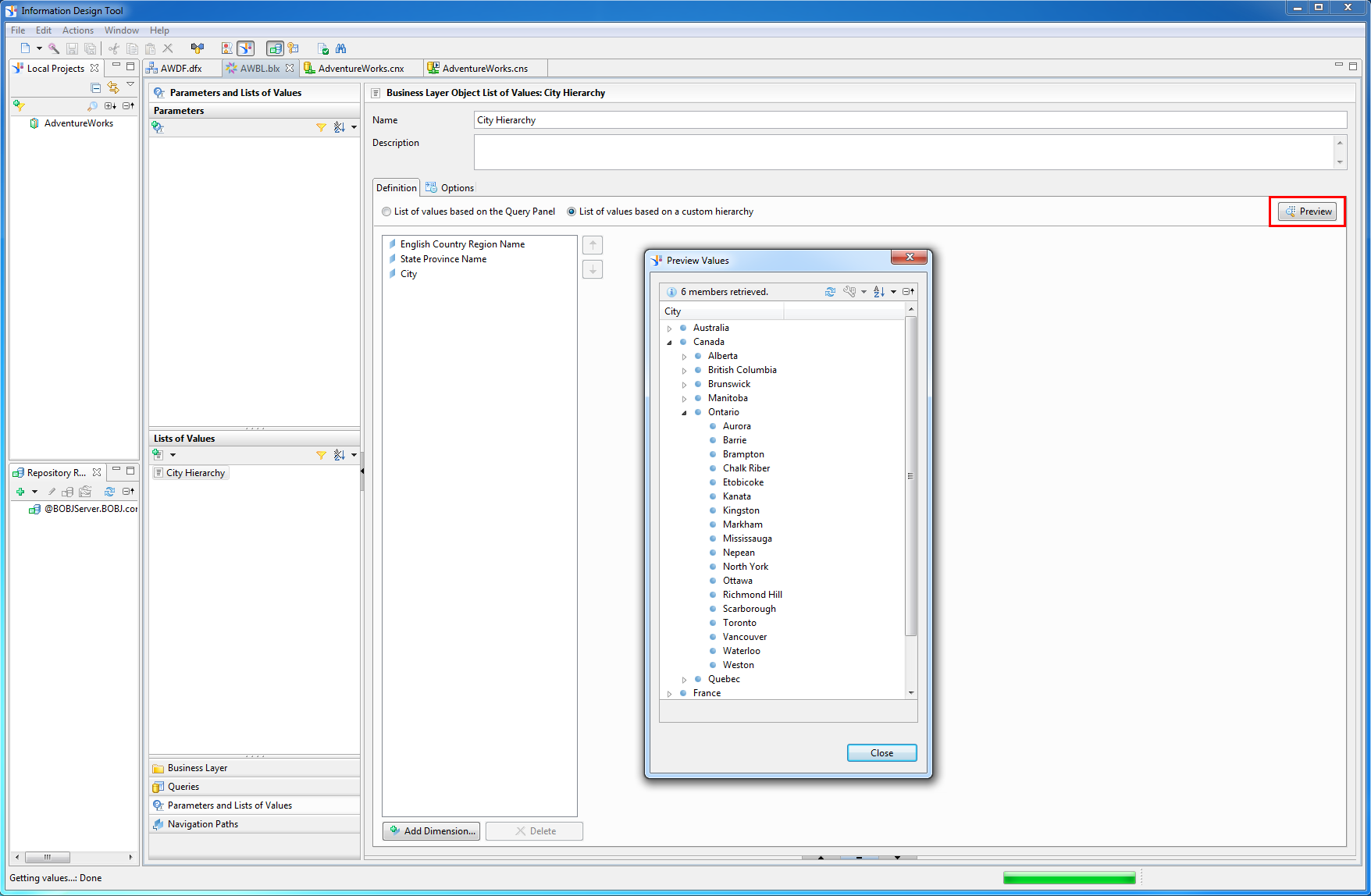
Task: Open the sort order dropdown in Preview Values
Action: [894, 292]
